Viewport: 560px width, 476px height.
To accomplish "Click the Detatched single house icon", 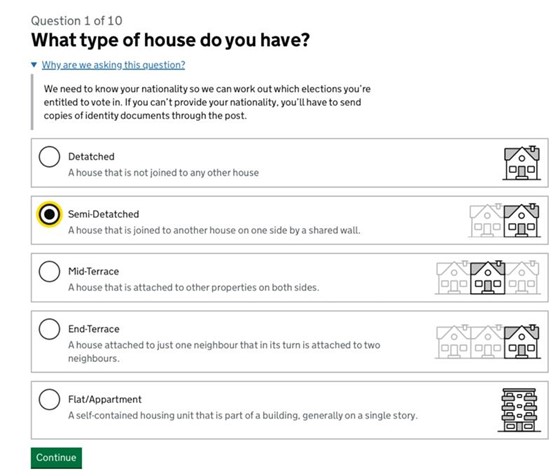I will [521, 163].
